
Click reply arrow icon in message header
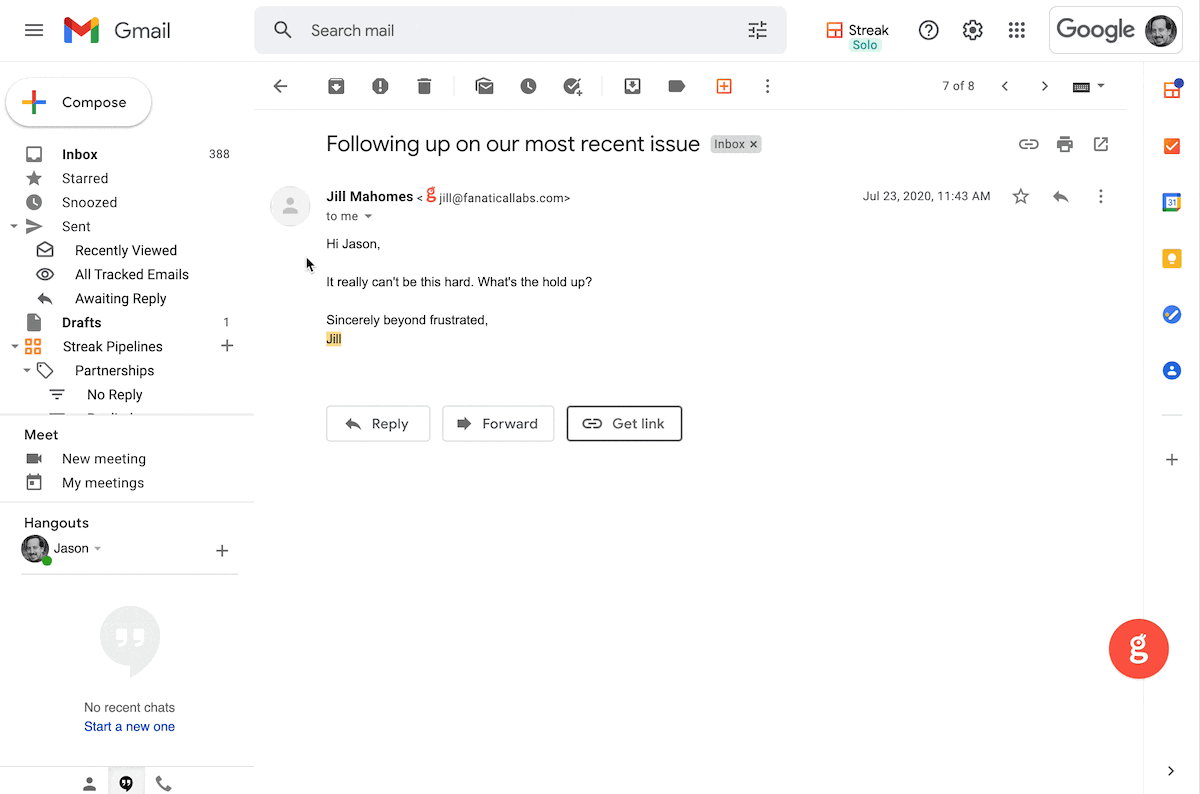[1061, 196]
